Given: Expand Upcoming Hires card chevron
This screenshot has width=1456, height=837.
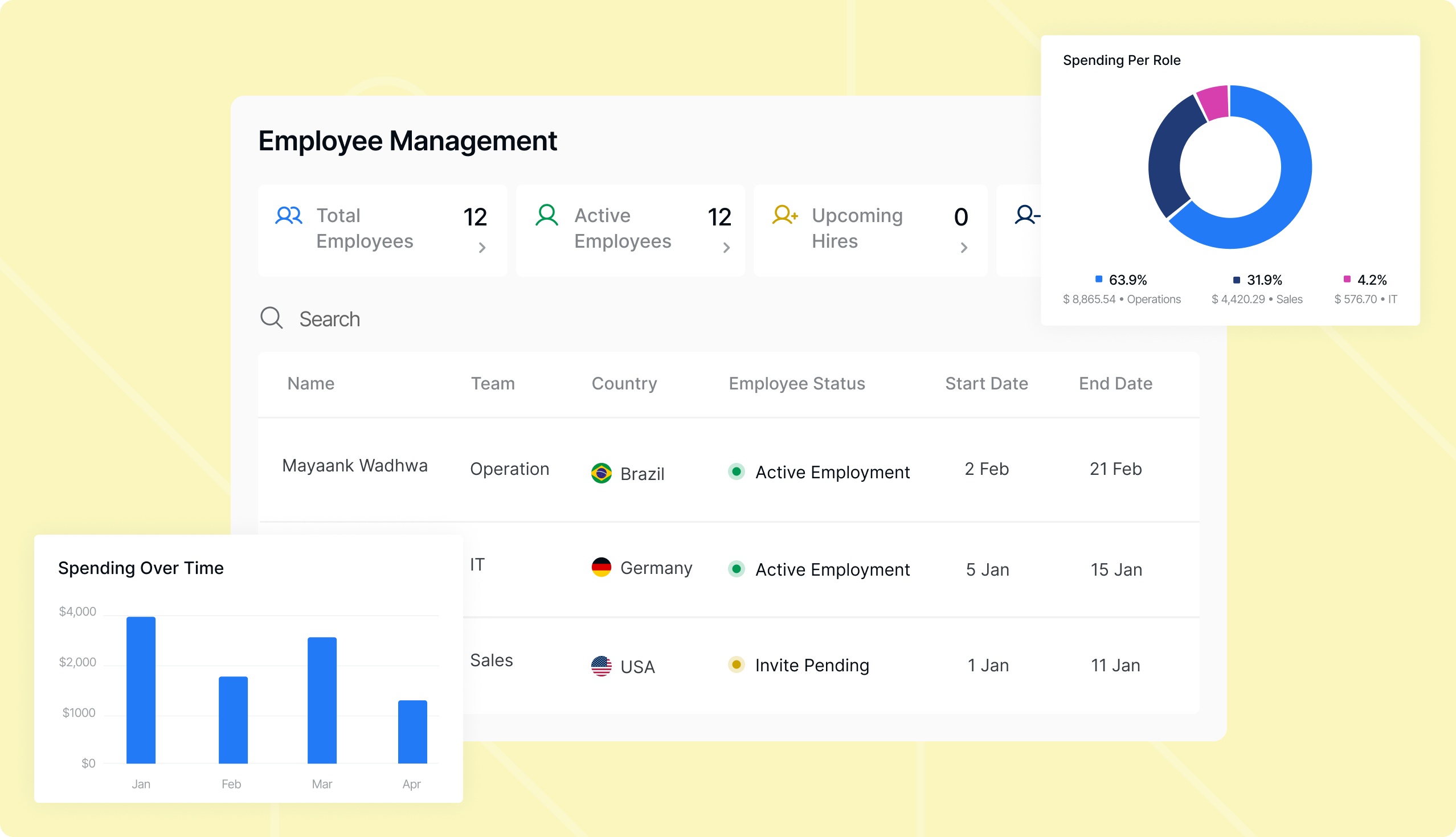Looking at the screenshot, I should [964, 248].
